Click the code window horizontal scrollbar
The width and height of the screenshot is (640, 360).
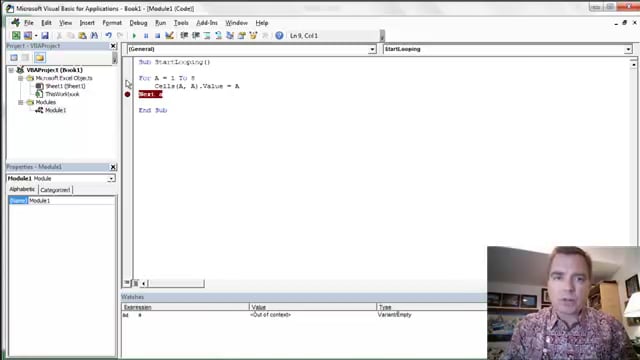pos(176,283)
